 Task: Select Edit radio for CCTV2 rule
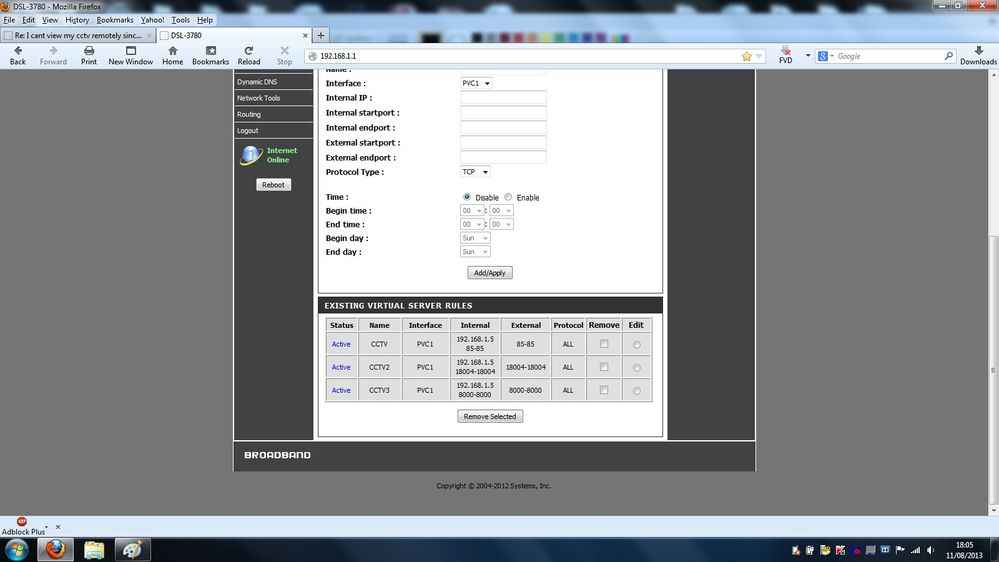tap(636, 368)
